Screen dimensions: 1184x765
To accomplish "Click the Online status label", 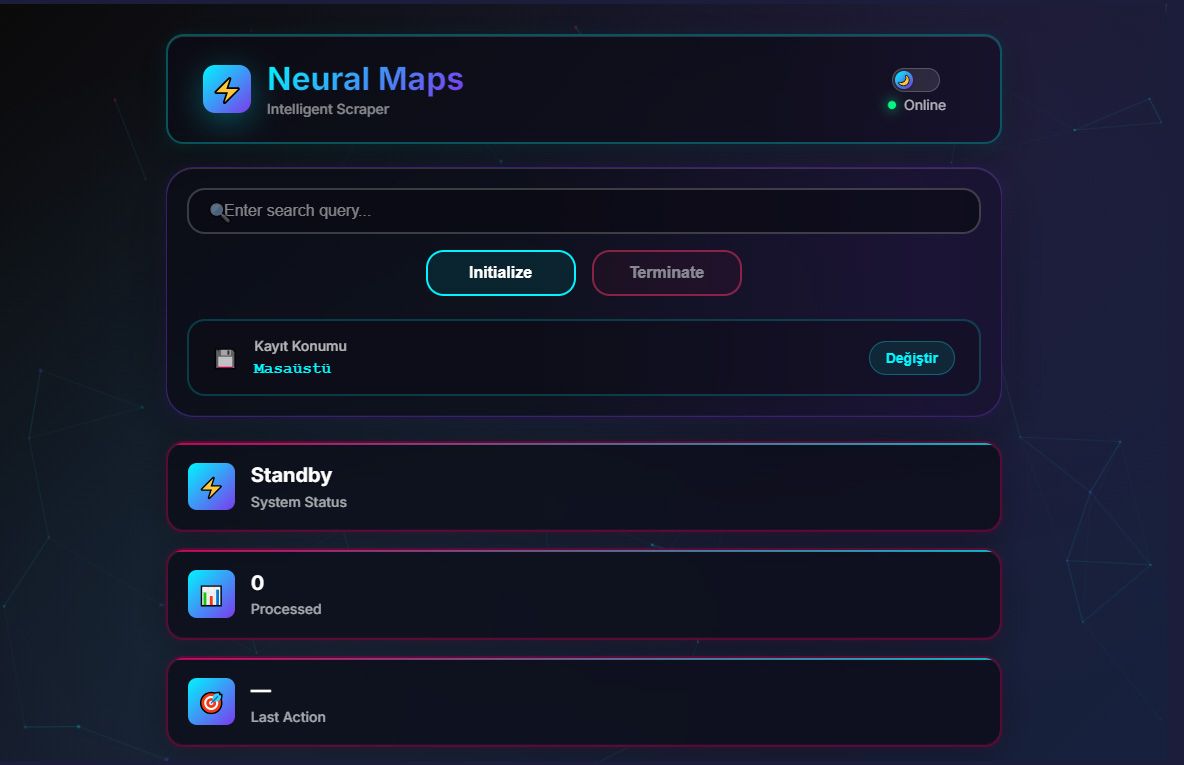I will click(x=924, y=105).
